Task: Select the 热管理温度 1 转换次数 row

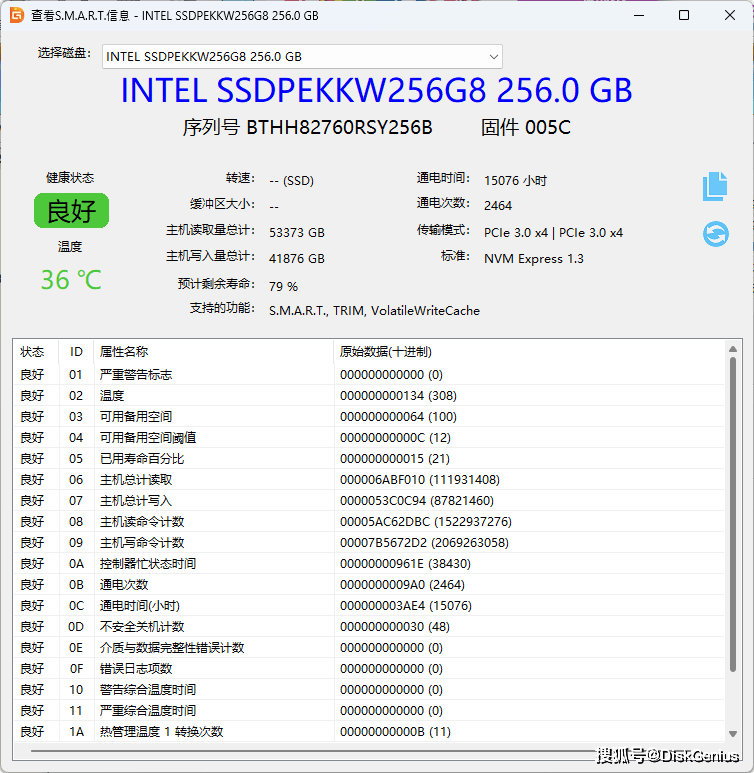Action: click(161, 732)
